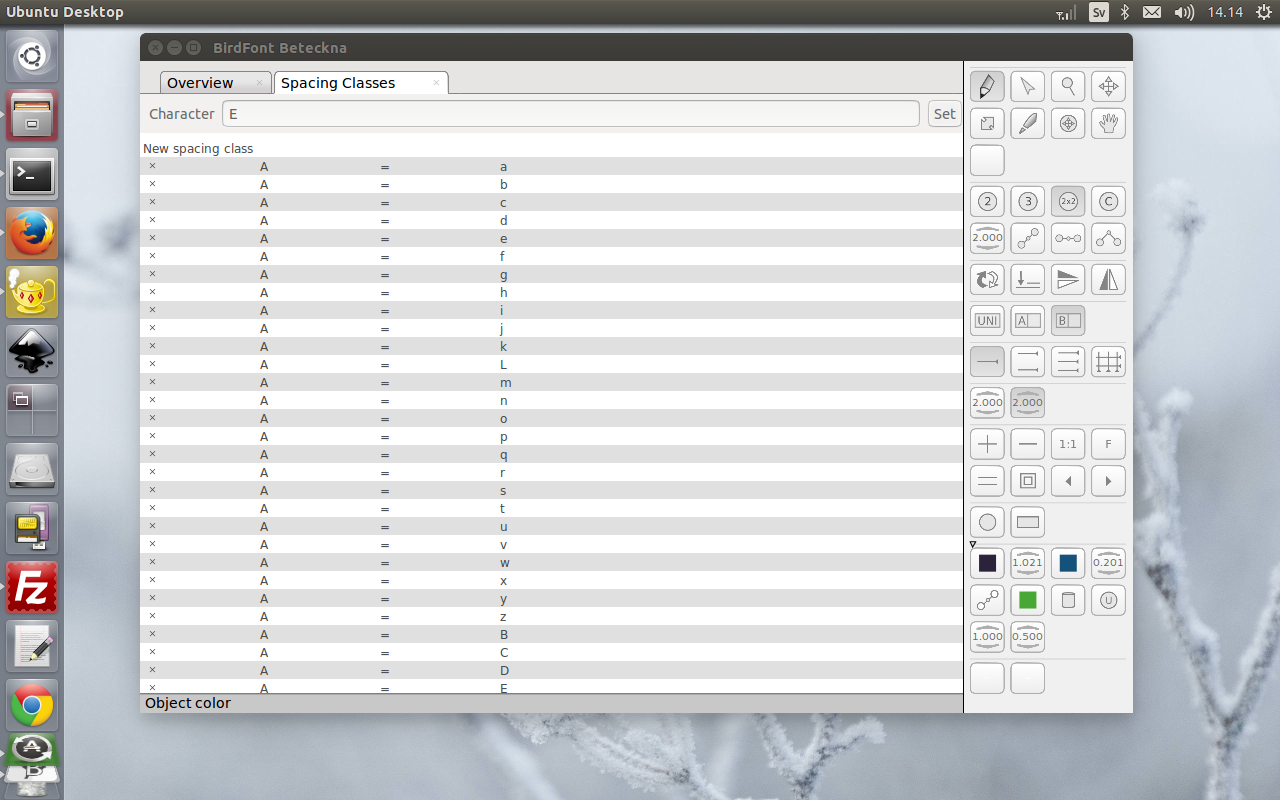Select the circle shape tool

point(987,522)
